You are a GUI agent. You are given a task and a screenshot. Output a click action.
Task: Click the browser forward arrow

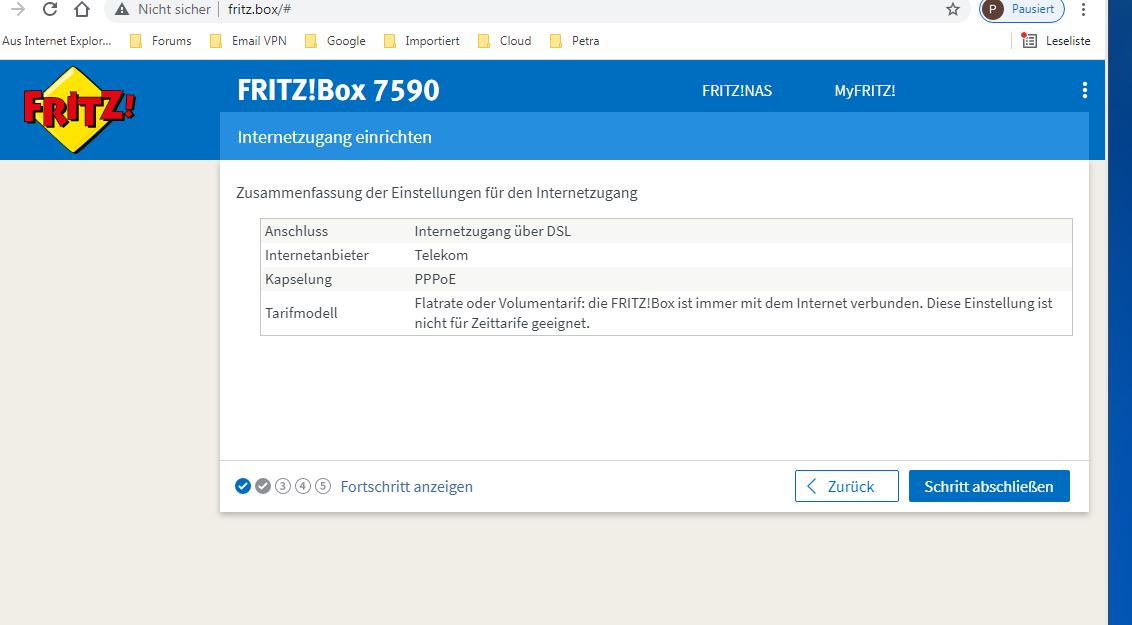pos(17,9)
